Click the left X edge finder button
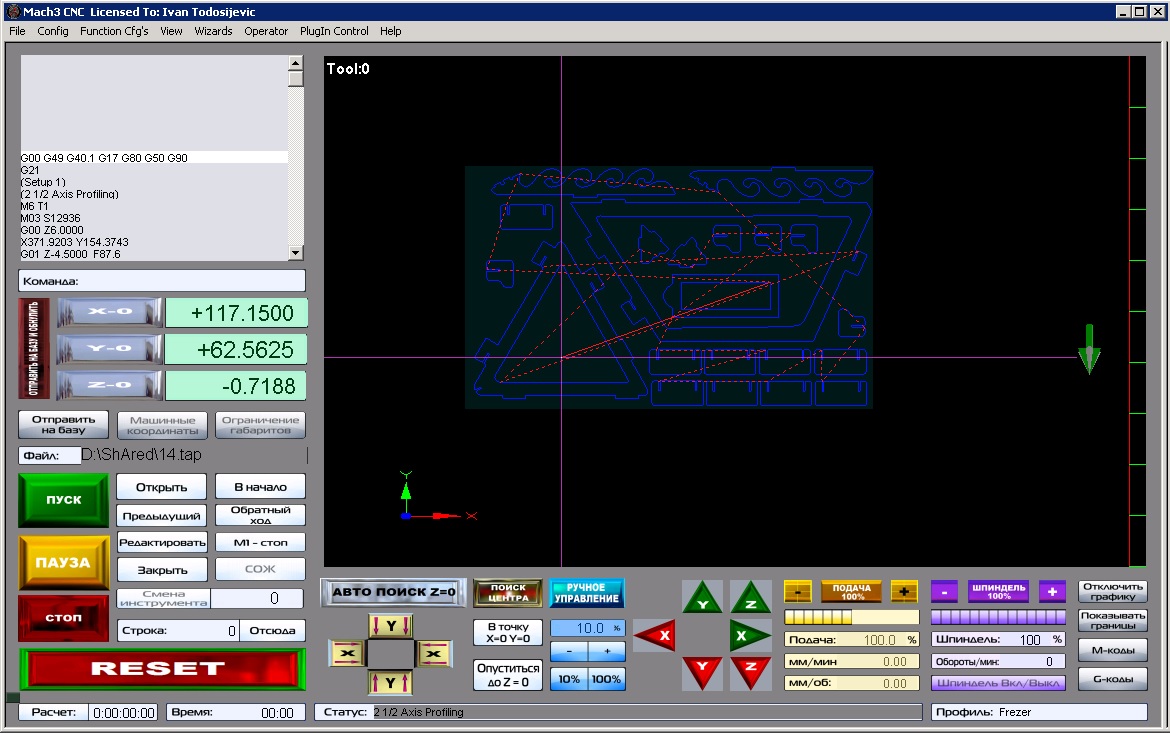This screenshot has height=733, width=1170. point(348,654)
